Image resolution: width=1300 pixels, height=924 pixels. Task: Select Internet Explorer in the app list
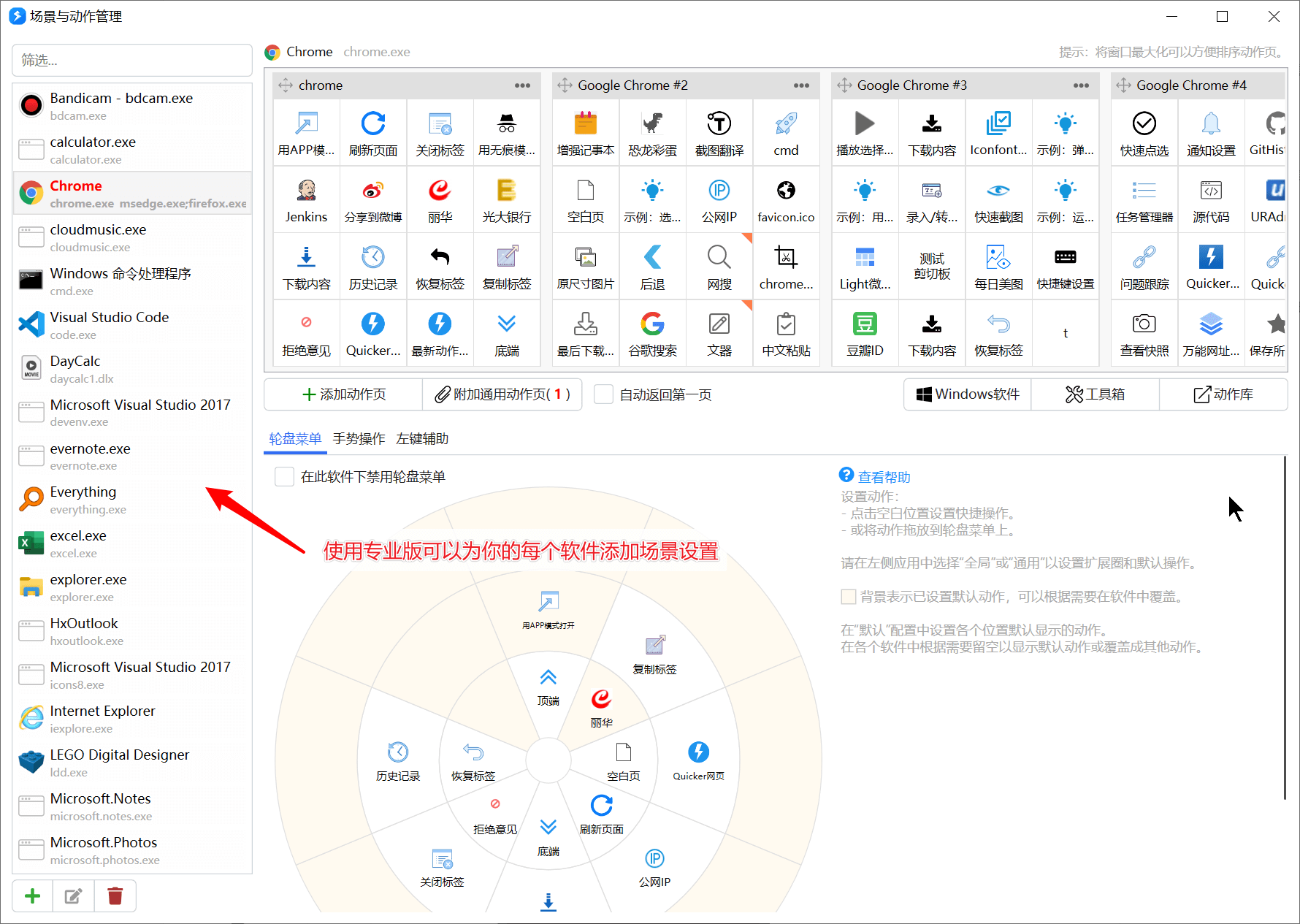pos(132,719)
